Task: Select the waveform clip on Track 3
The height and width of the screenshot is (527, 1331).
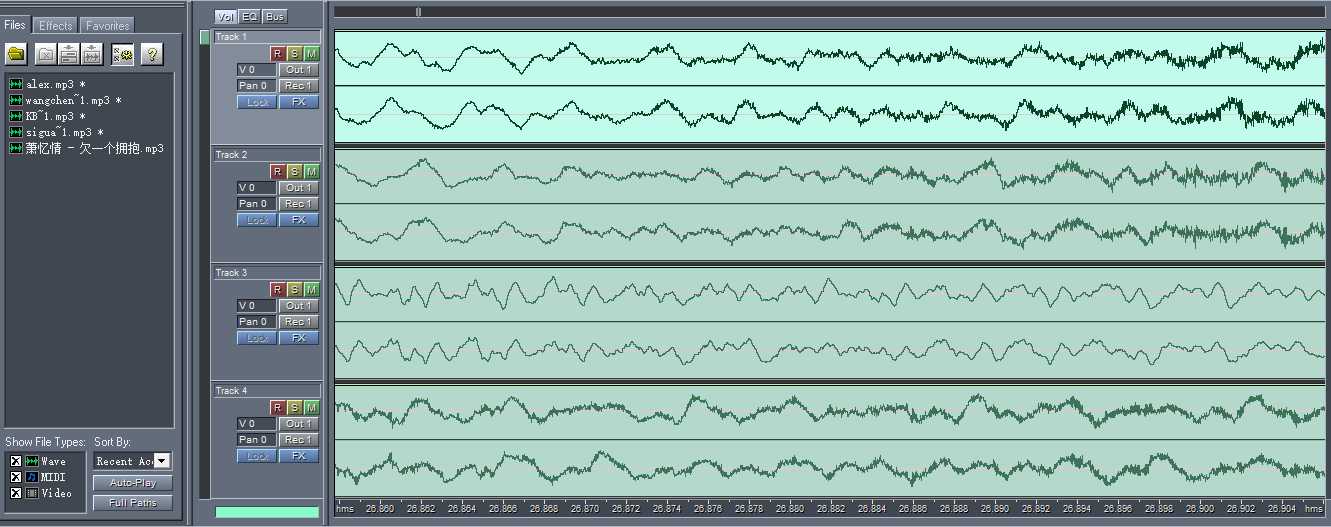Action: pyautogui.click(x=830, y=322)
